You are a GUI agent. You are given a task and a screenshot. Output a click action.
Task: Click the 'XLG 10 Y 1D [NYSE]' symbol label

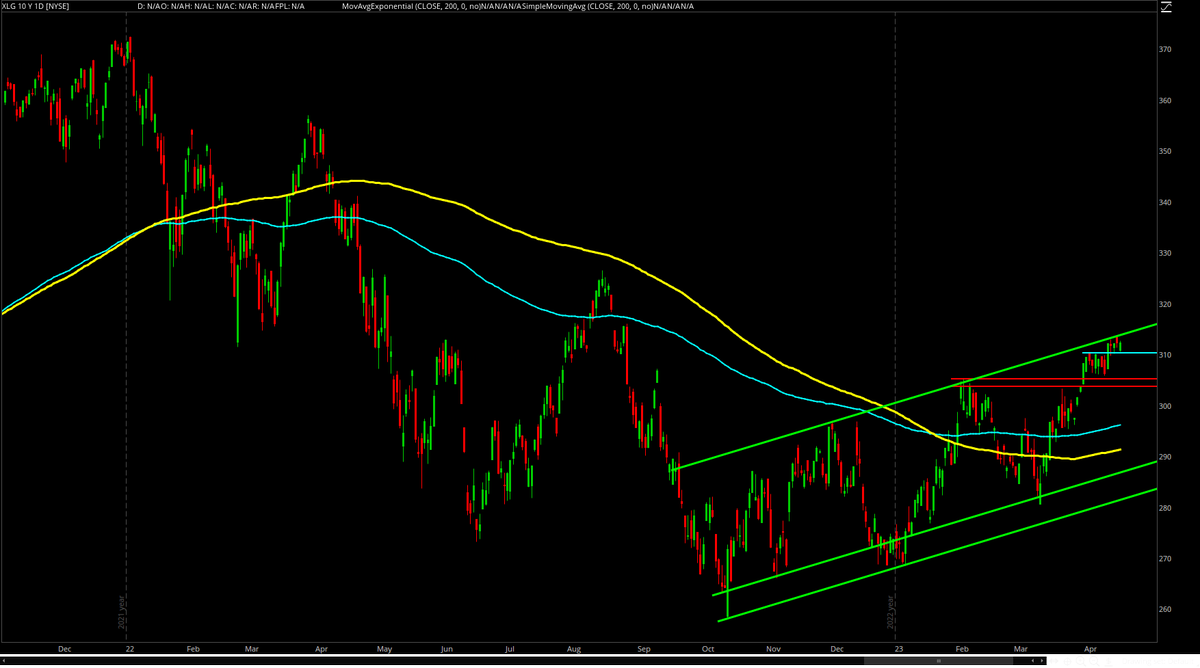click(x=37, y=6)
